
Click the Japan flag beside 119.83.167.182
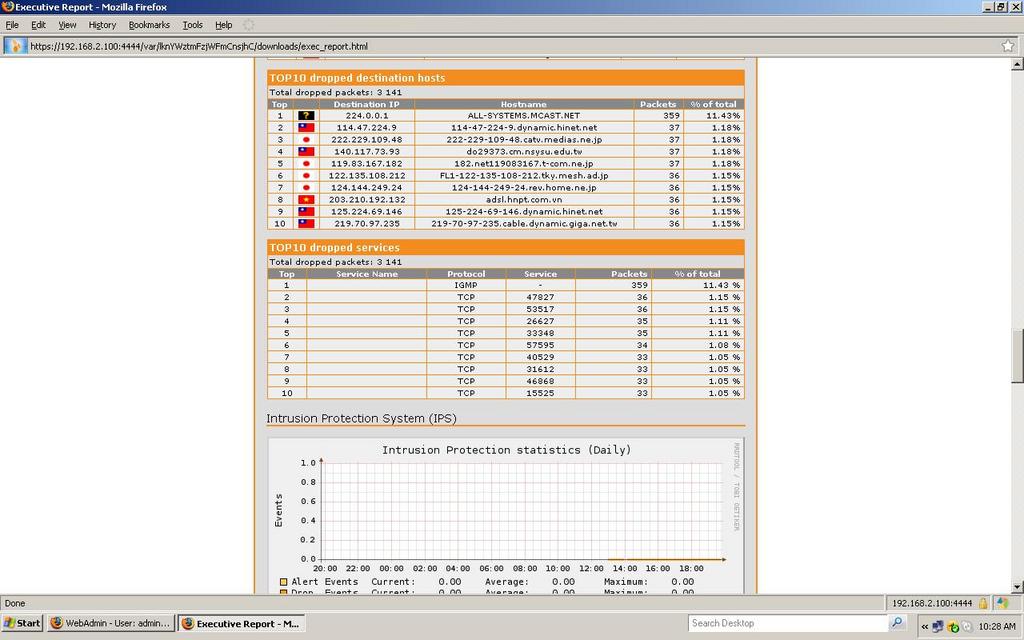click(x=306, y=163)
